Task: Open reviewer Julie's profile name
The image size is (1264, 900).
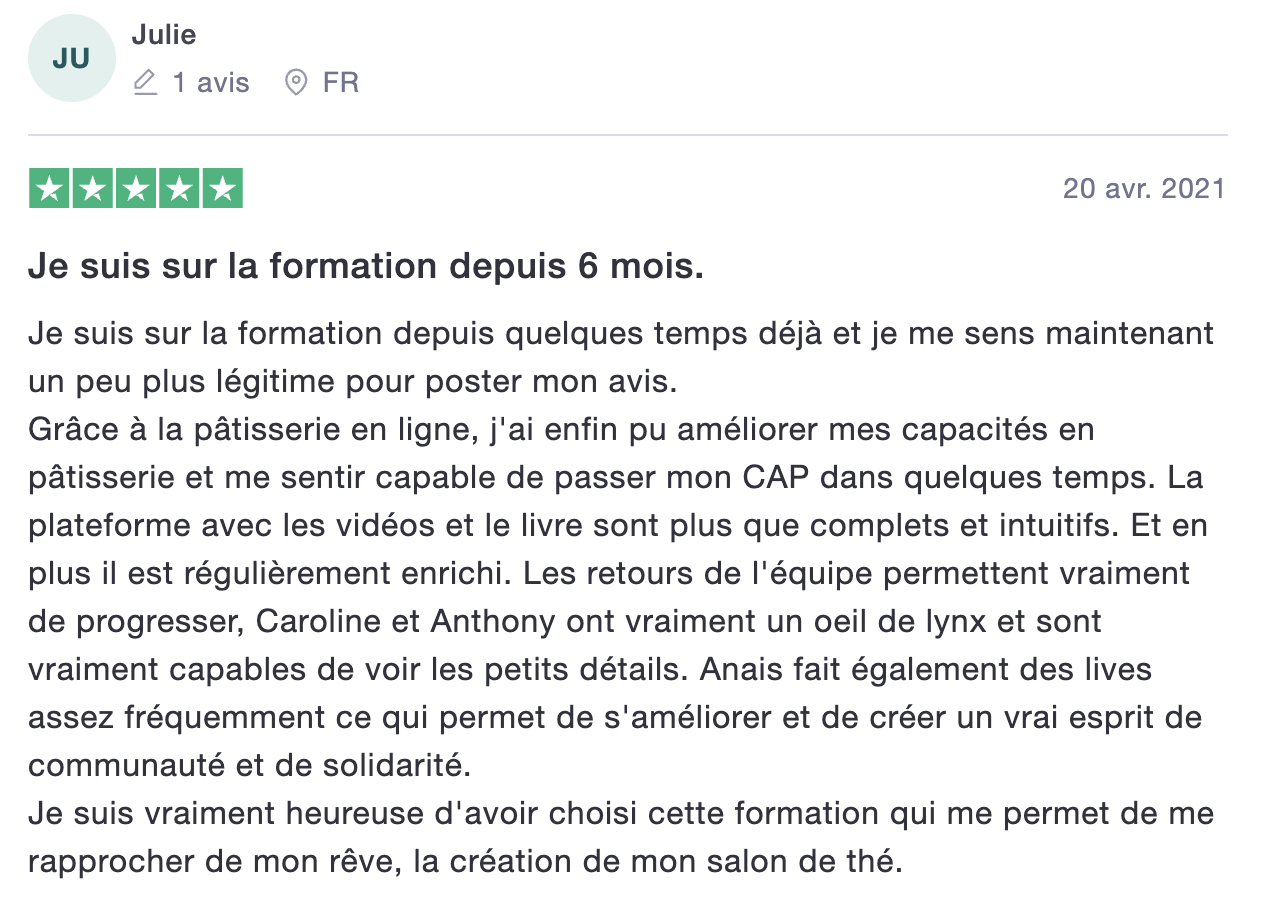Action: point(163,35)
